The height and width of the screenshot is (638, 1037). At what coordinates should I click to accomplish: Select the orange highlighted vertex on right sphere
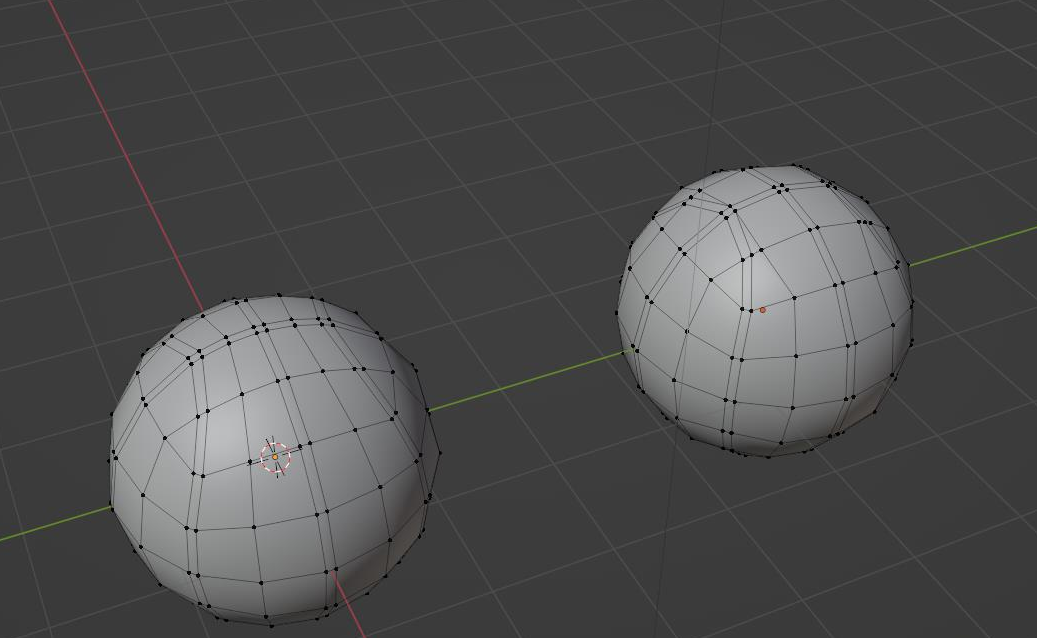point(762,310)
